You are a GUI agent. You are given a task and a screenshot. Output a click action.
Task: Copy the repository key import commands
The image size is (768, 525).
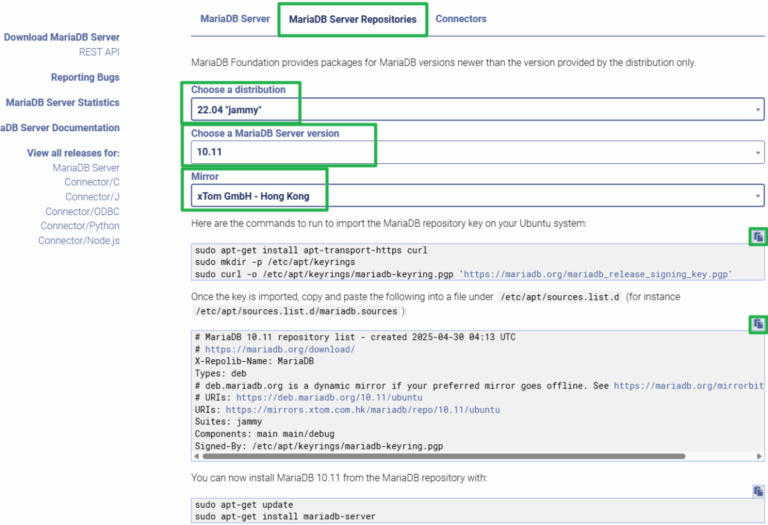tap(758, 237)
